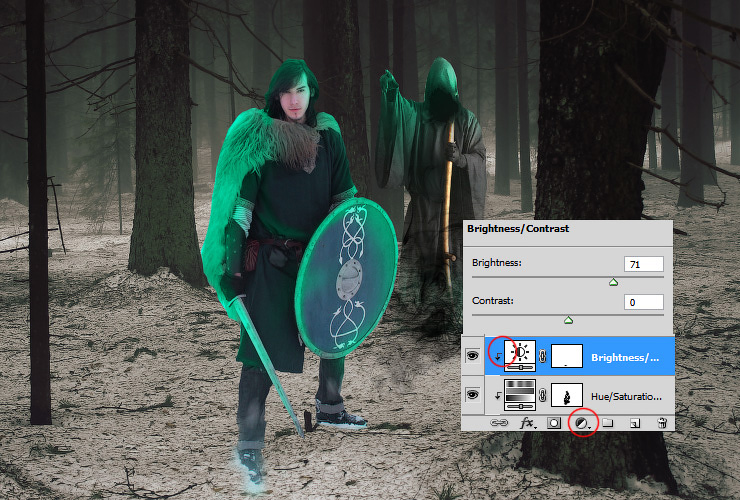
Task: Click the Brightness: label
Action: coord(496,263)
